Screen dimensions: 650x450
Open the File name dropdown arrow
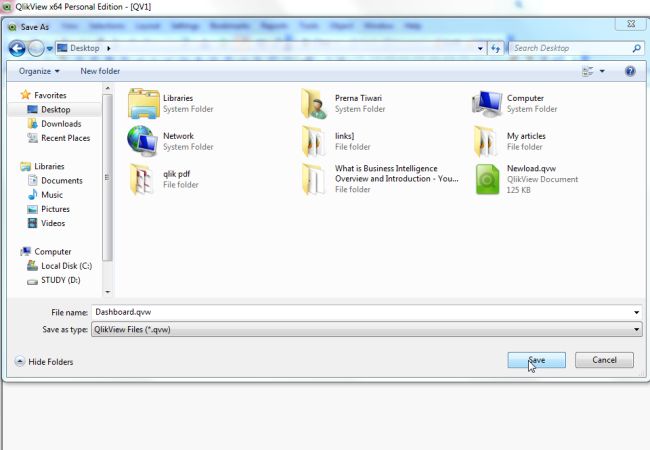(x=636, y=312)
